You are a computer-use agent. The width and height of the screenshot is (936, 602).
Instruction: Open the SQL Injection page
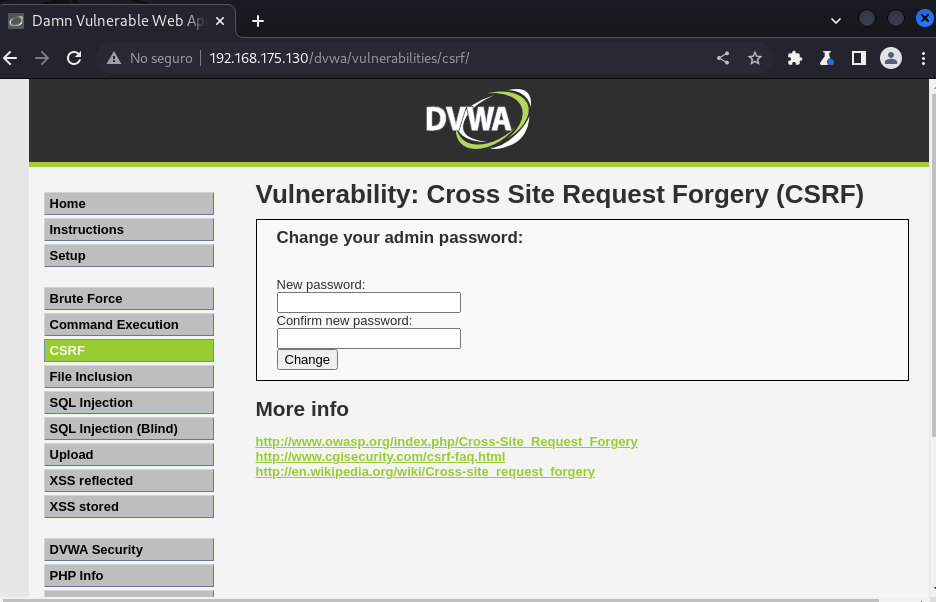point(129,403)
